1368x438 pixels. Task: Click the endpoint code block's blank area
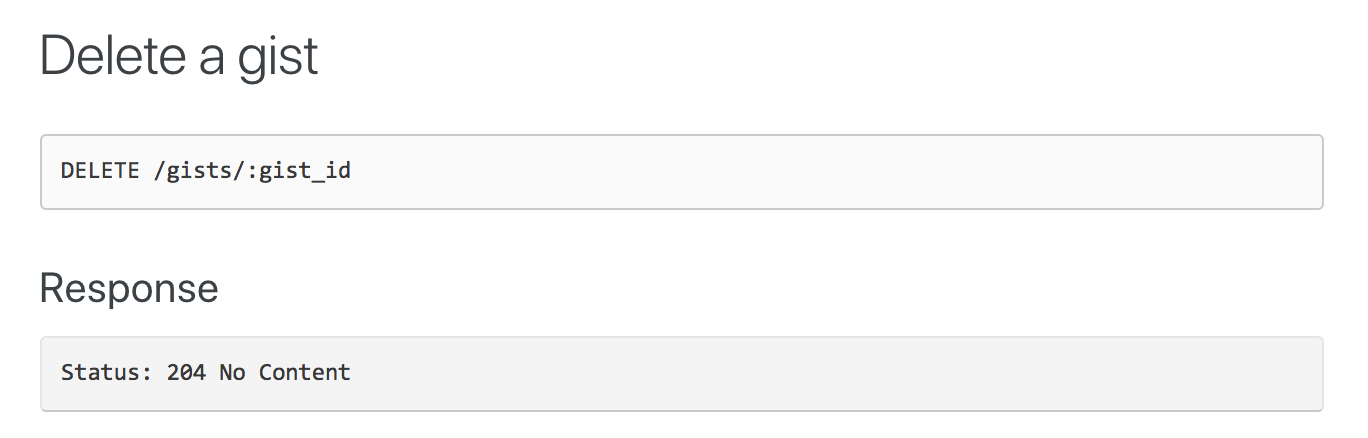pyautogui.click(x=800, y=172)
